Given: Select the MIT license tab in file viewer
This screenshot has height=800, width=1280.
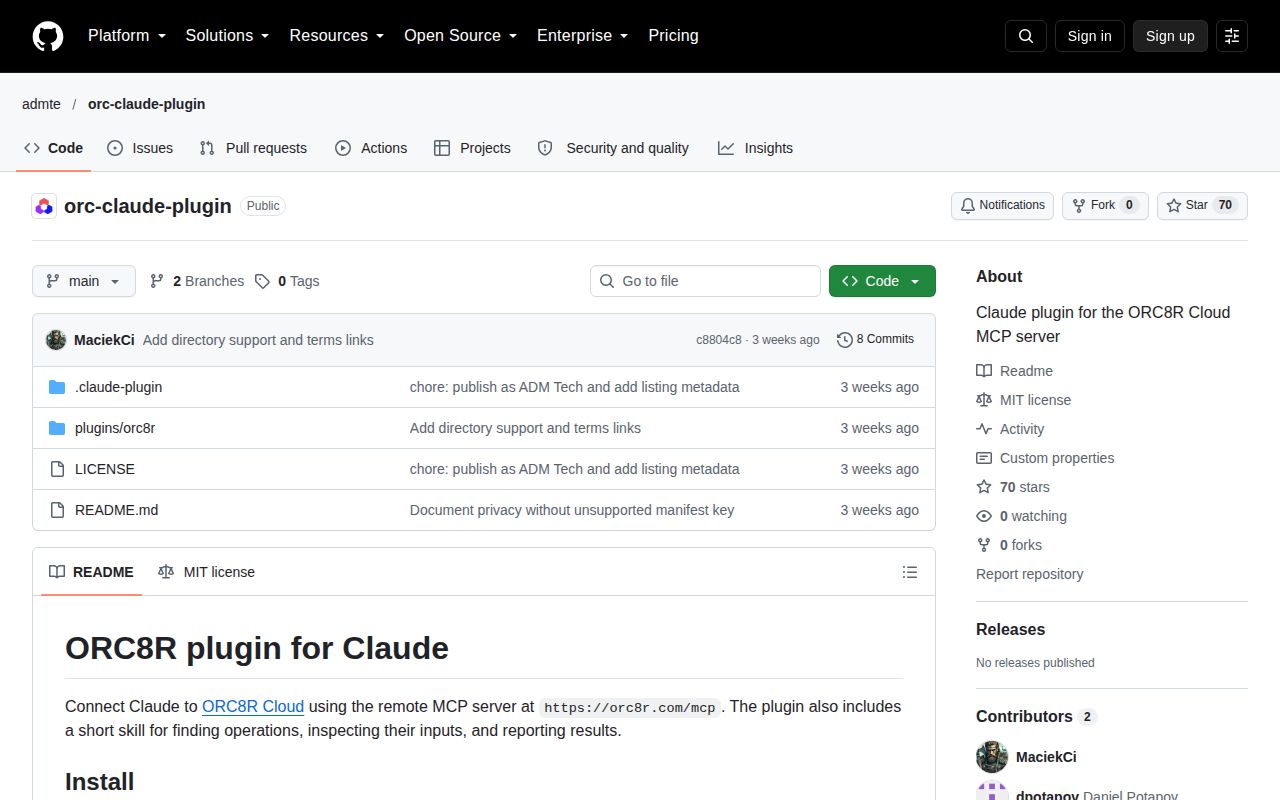Looking at the screenshot, I should [206, 572].
